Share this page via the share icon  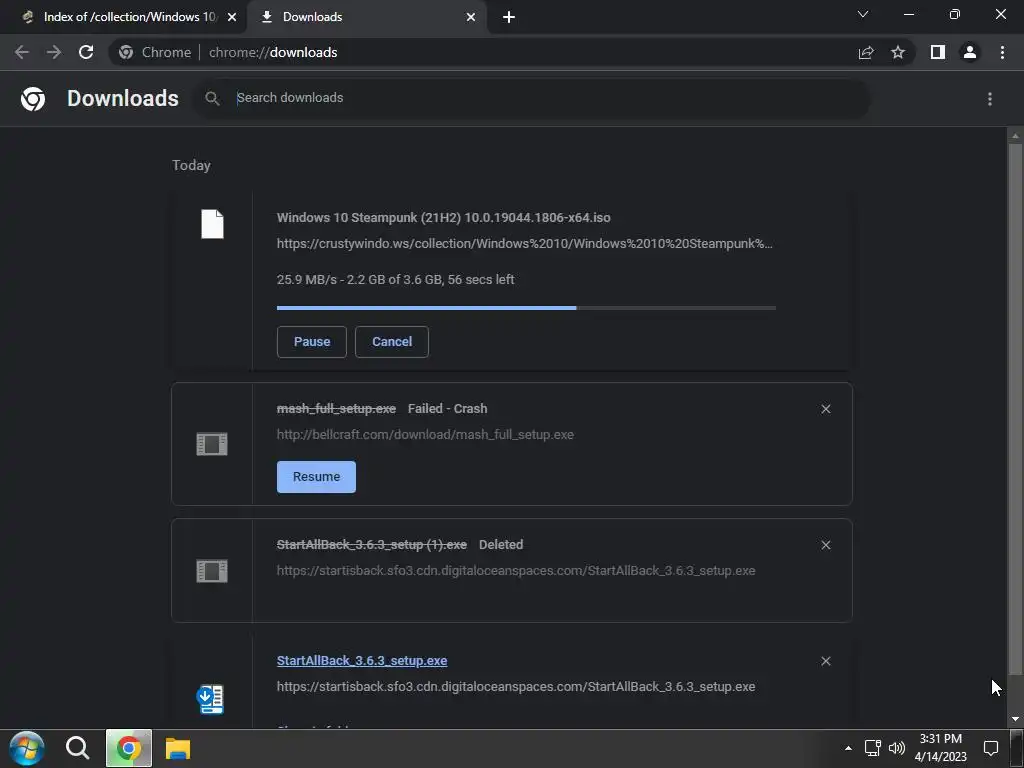pos(866,52)
